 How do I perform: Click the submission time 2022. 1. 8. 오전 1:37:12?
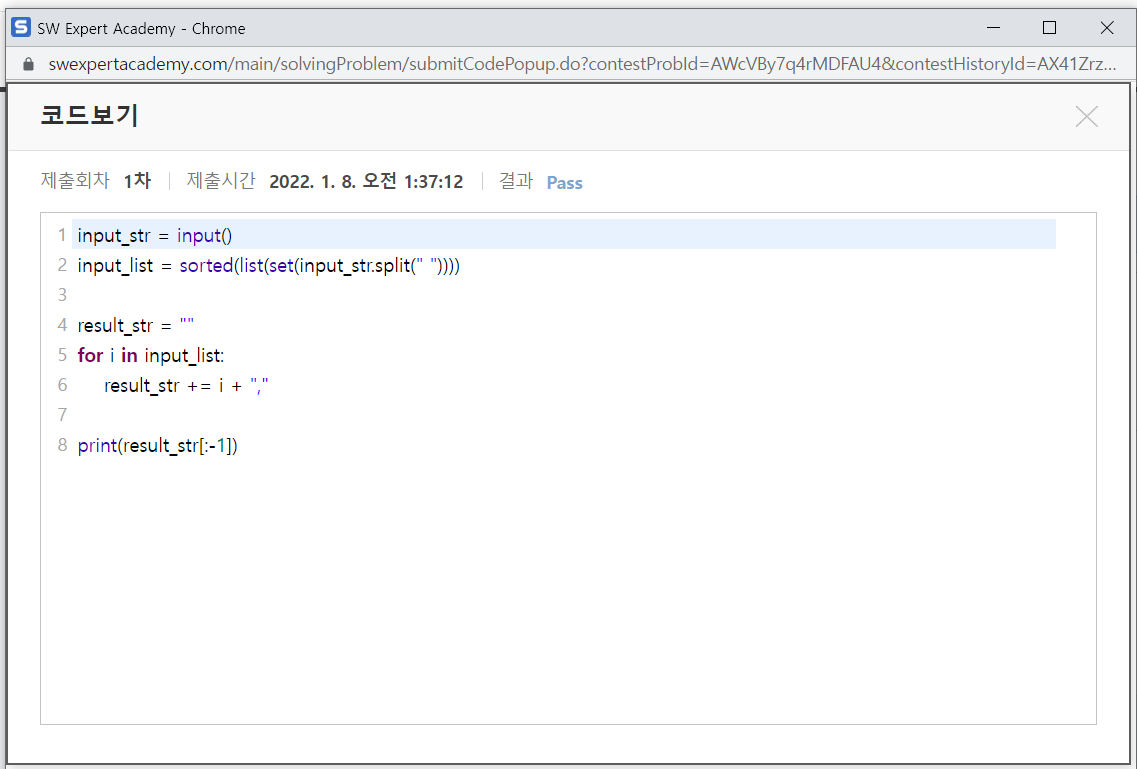pyautogui.click(x=365, y=181)
